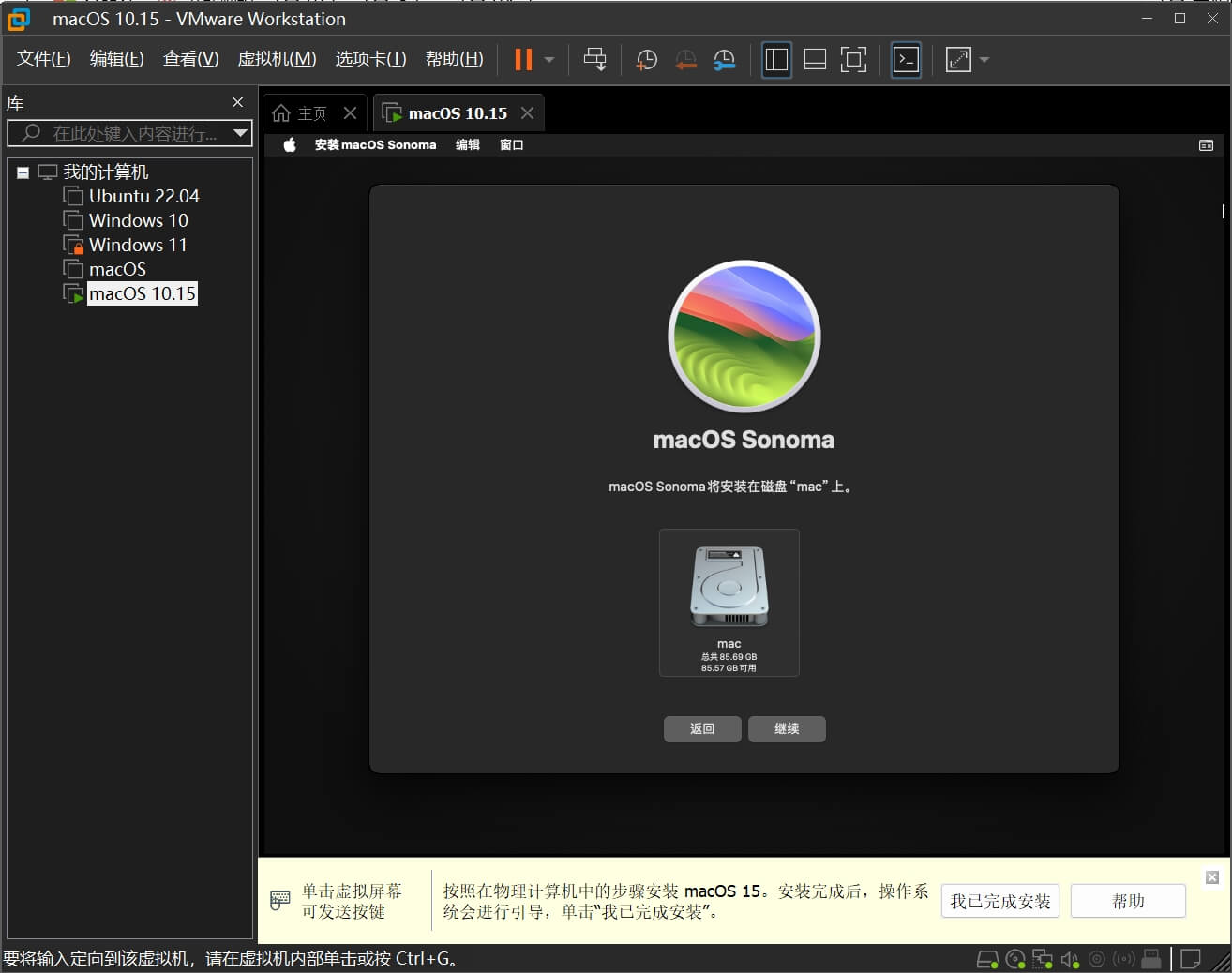Click the wireless device status icon
This screenshot has height=973, width=1232.
(x=1123, y=959)
